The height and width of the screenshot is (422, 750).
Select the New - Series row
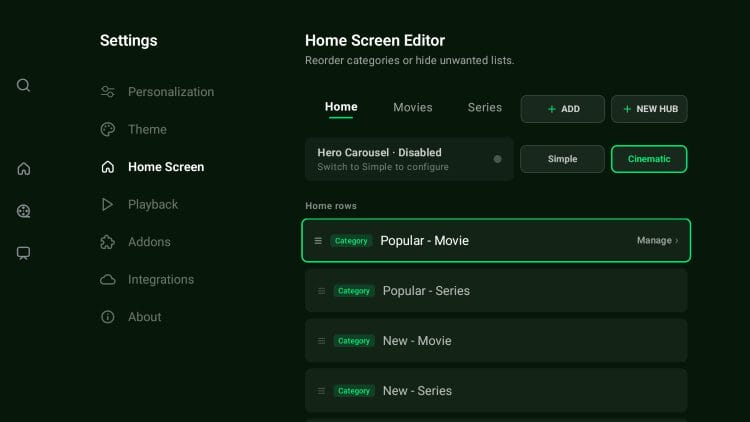pyautogui.click(x=496, y=391)
